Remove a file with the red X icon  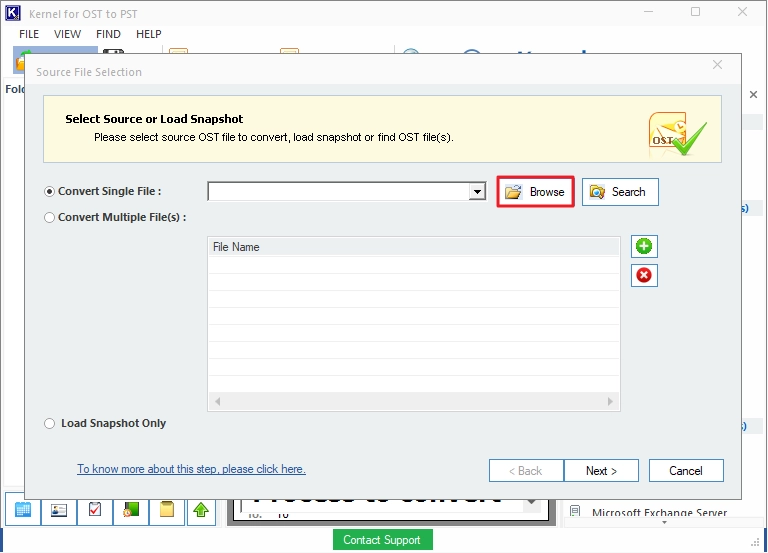(x=644, y=275)
